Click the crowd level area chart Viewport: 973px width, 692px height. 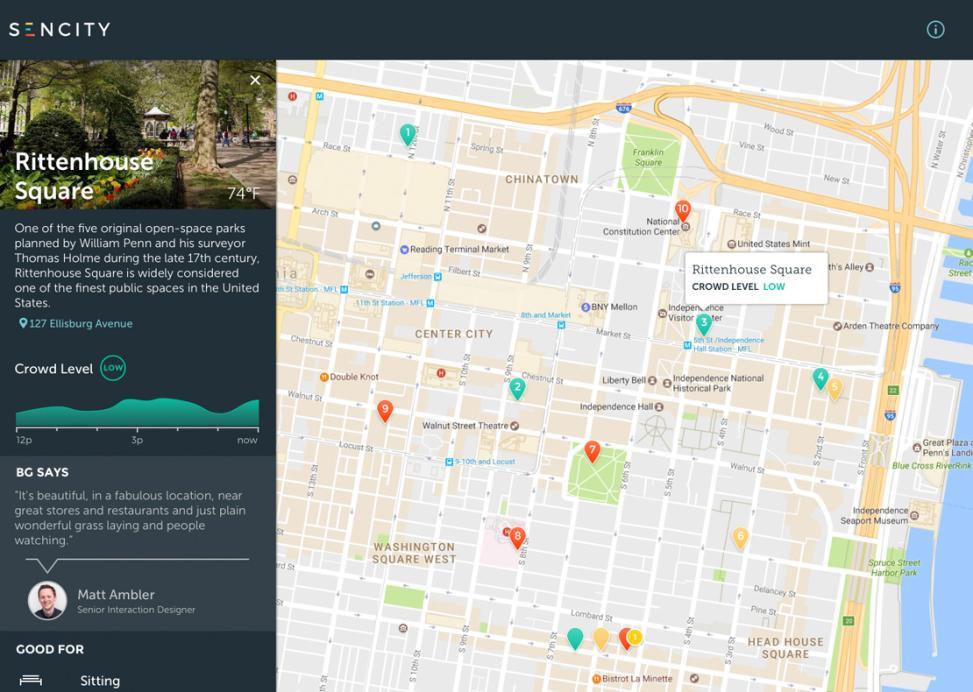[137, 412]
